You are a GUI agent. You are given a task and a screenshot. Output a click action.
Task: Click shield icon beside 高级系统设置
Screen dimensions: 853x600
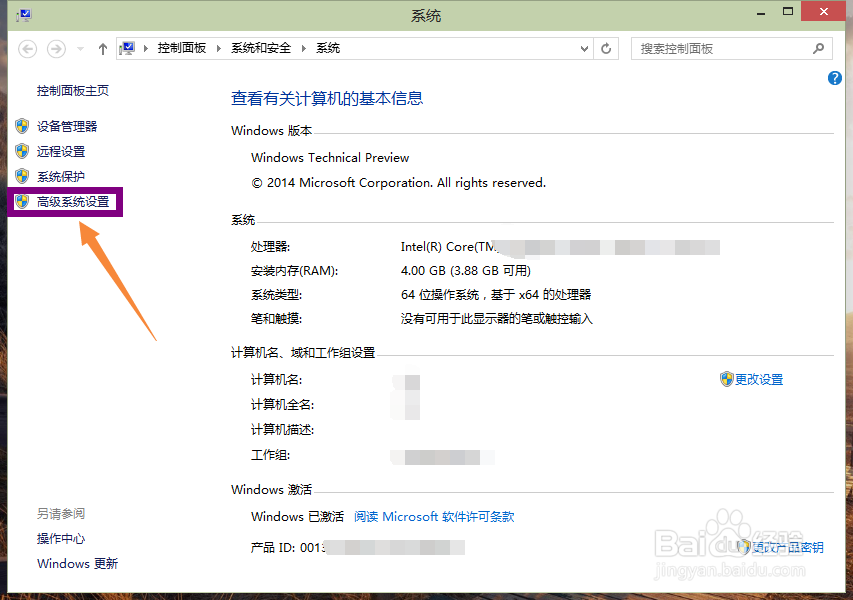[x=22, y=202]
